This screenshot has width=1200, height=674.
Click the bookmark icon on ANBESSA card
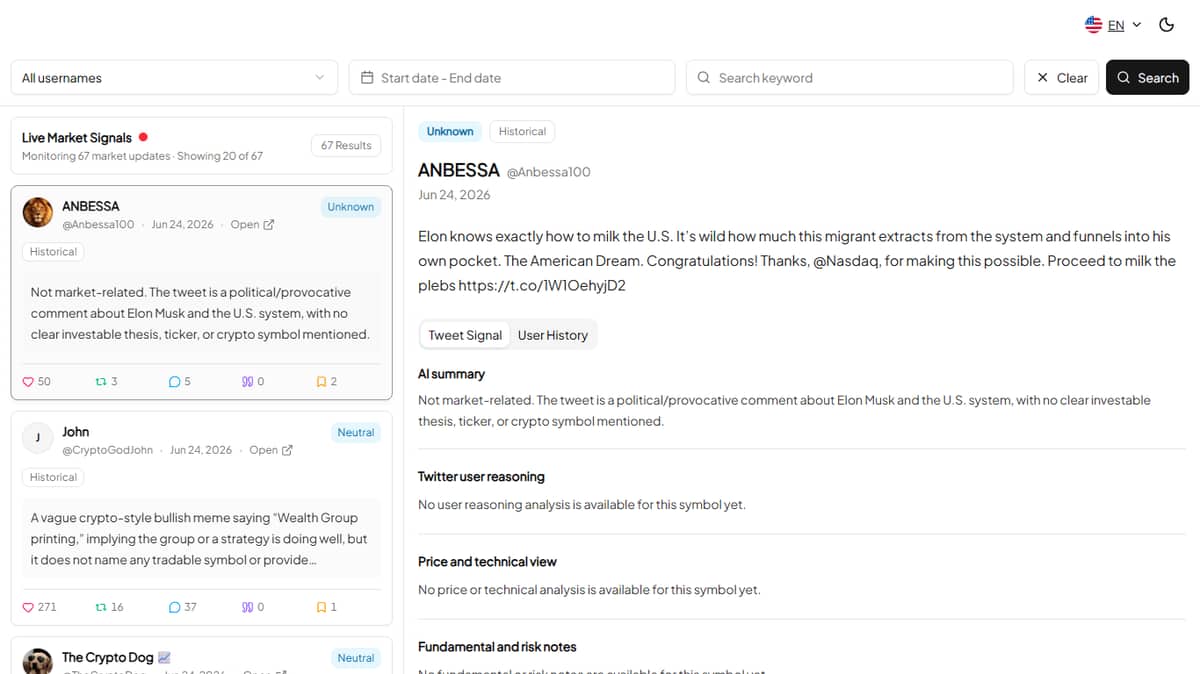(x=320, y=382)
